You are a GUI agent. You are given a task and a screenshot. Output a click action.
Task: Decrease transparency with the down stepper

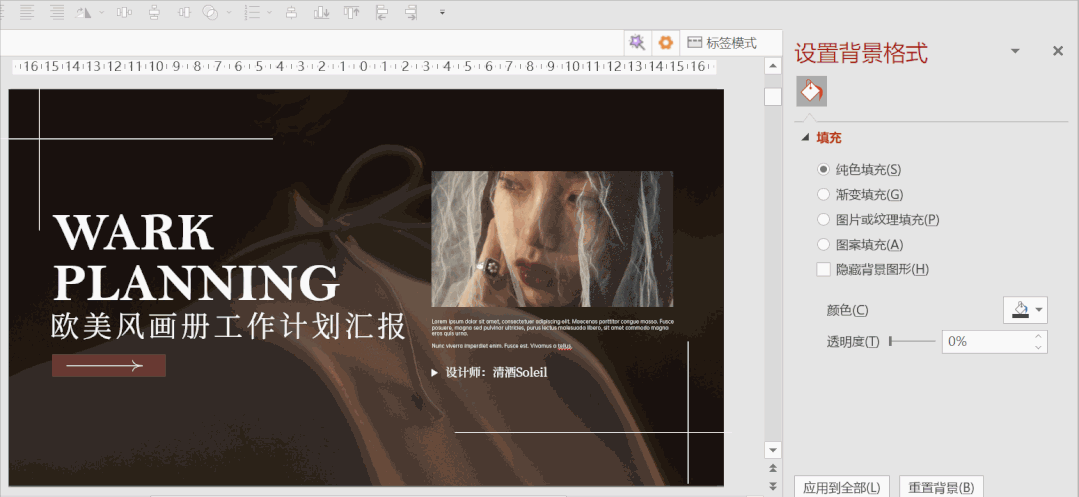(x=1038, y=348)
